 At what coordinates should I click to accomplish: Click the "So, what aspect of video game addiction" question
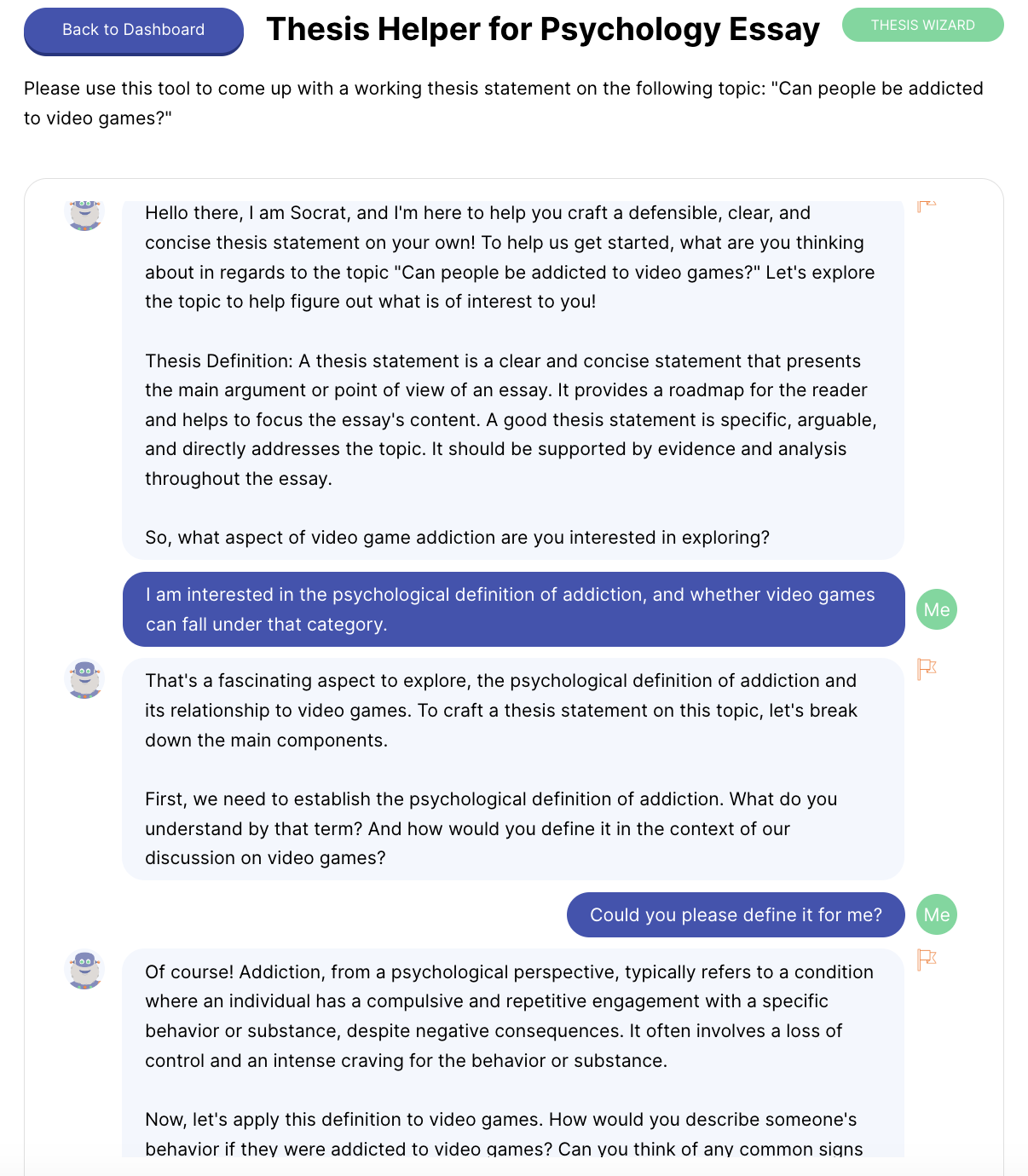click(457, 538)
